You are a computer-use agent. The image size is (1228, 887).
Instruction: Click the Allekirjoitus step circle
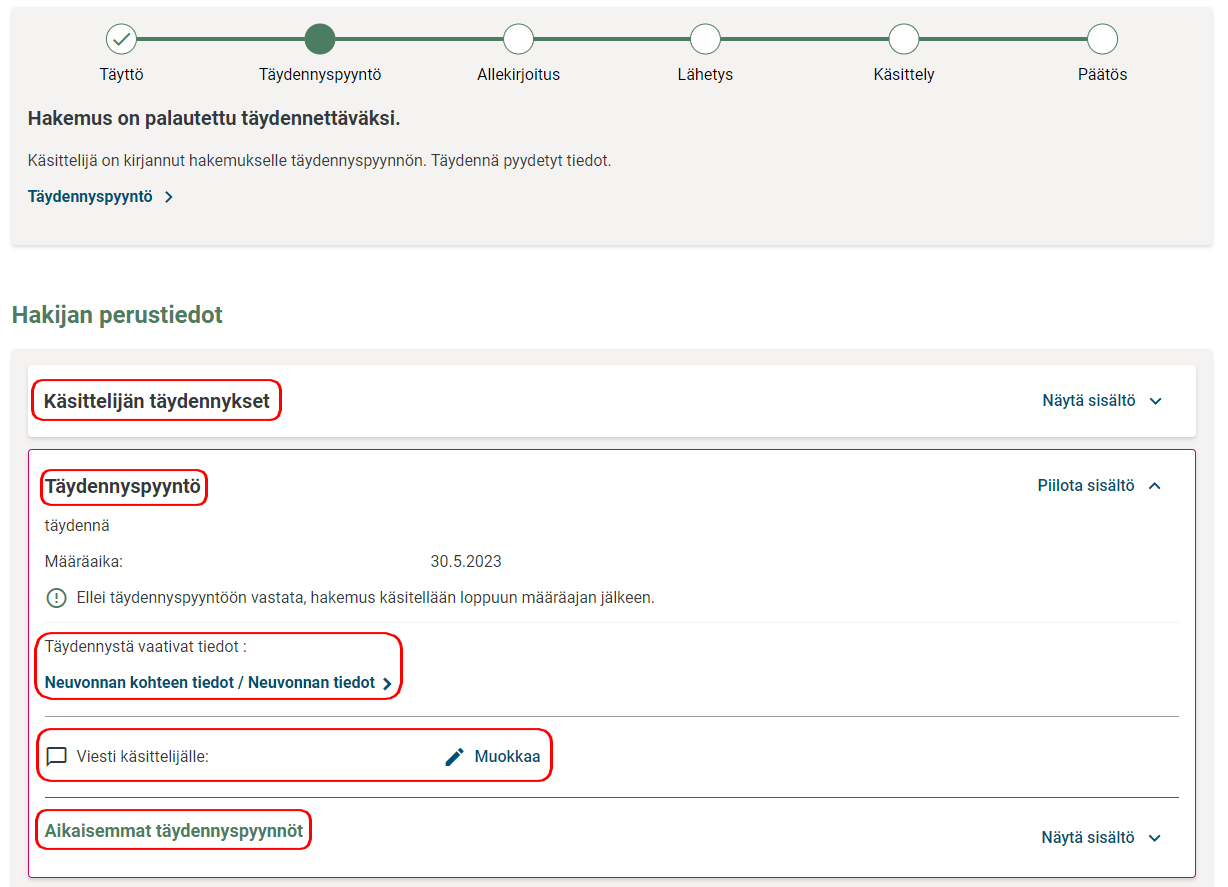pos(518,39)
